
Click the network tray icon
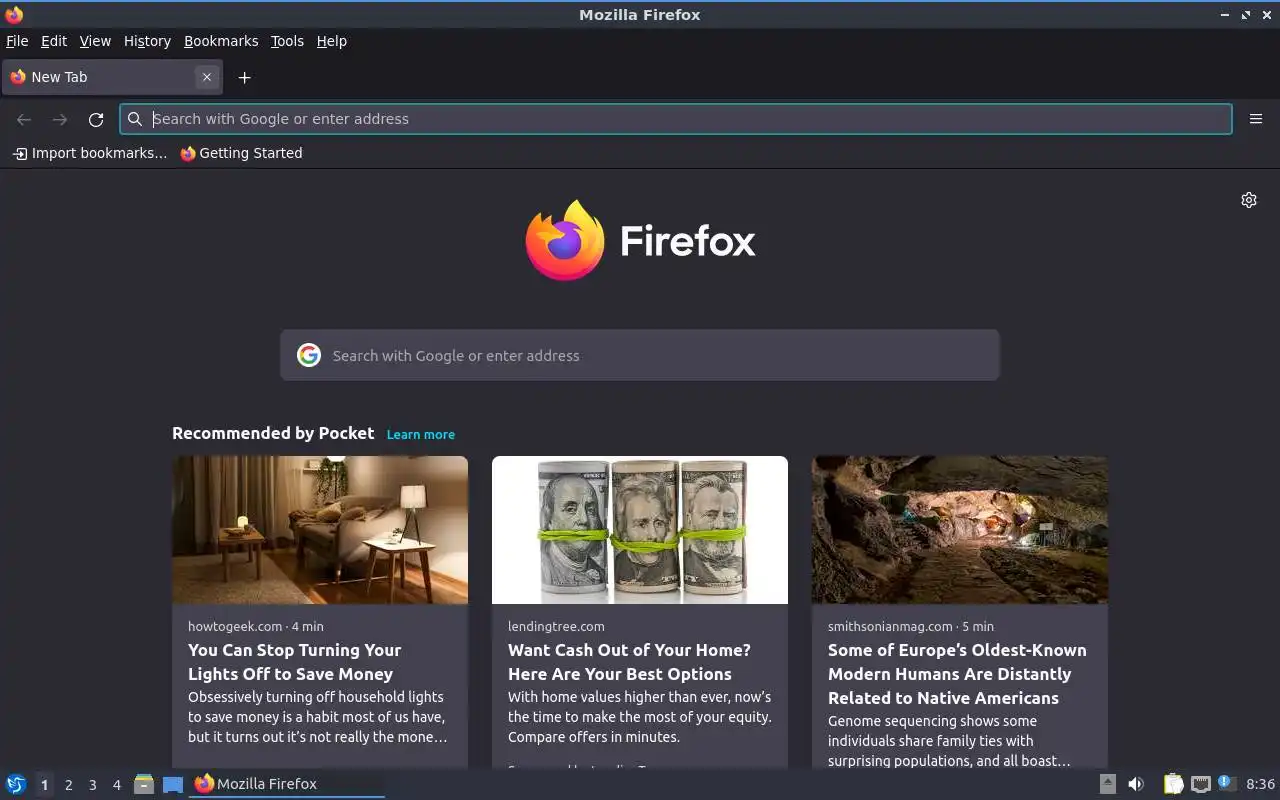tap(1201, 784)
